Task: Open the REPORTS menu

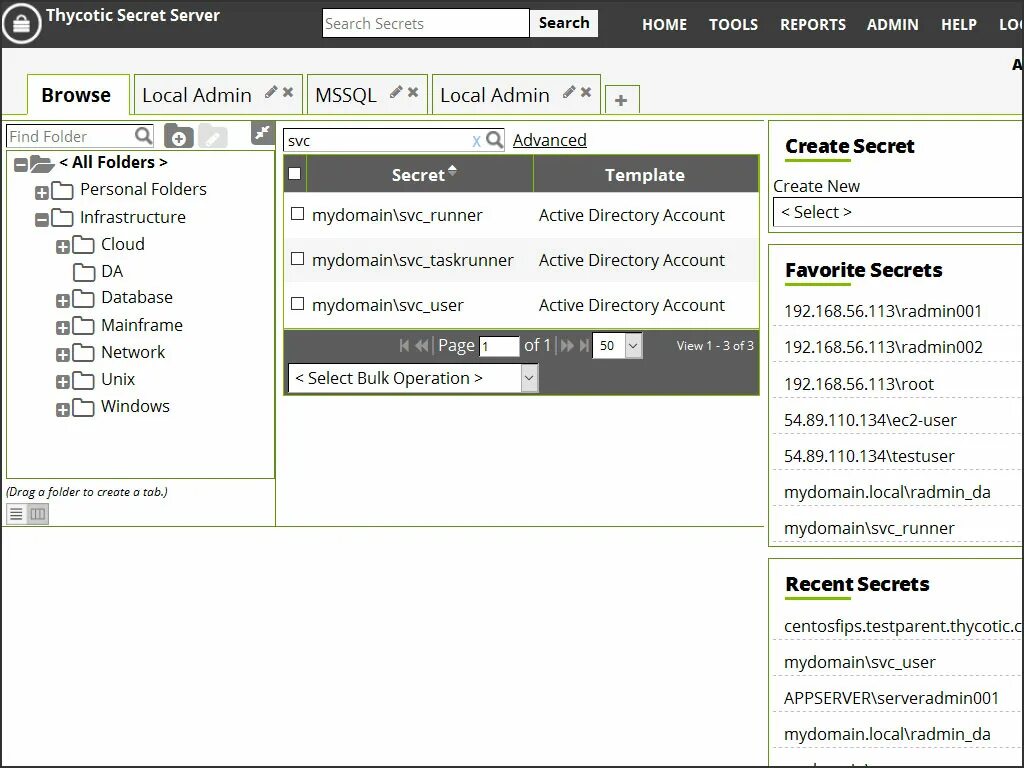Action: 812,25
